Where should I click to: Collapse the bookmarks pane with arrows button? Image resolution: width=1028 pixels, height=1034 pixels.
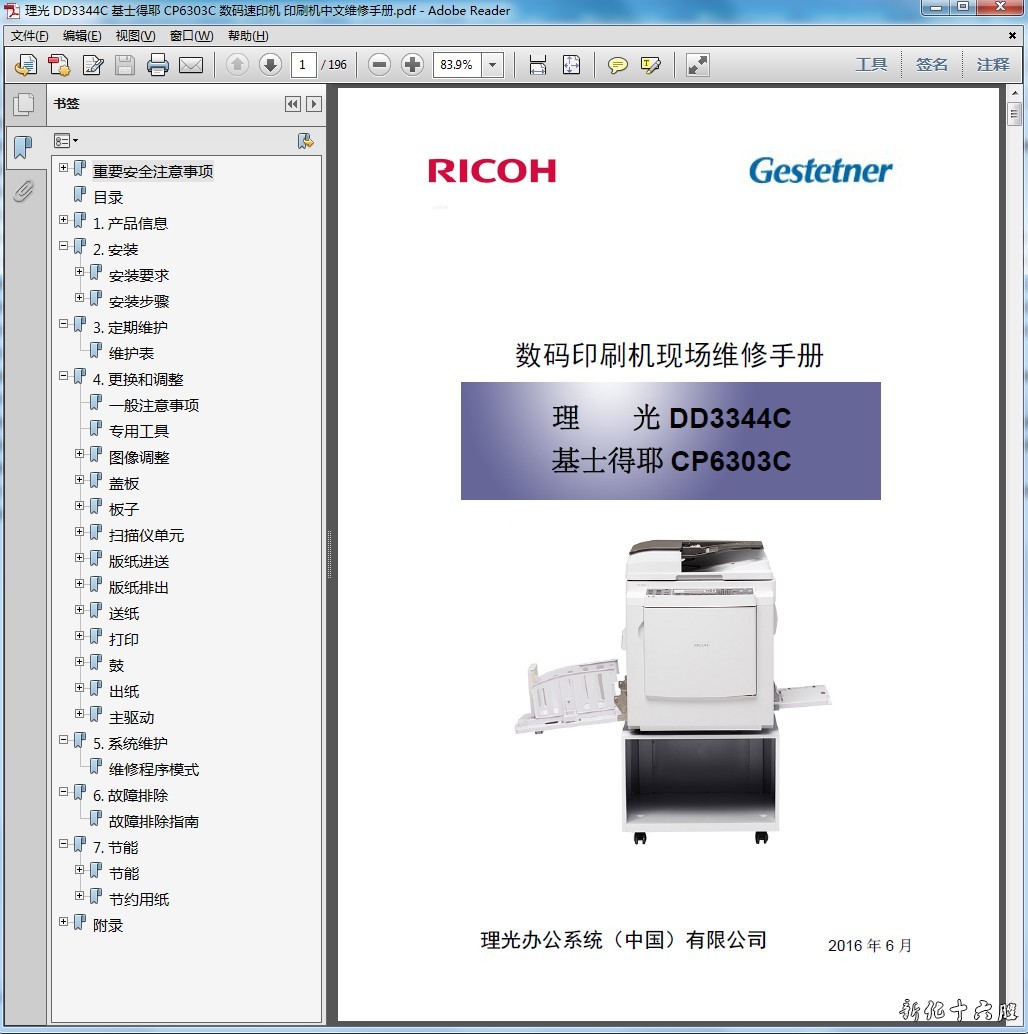292,104
